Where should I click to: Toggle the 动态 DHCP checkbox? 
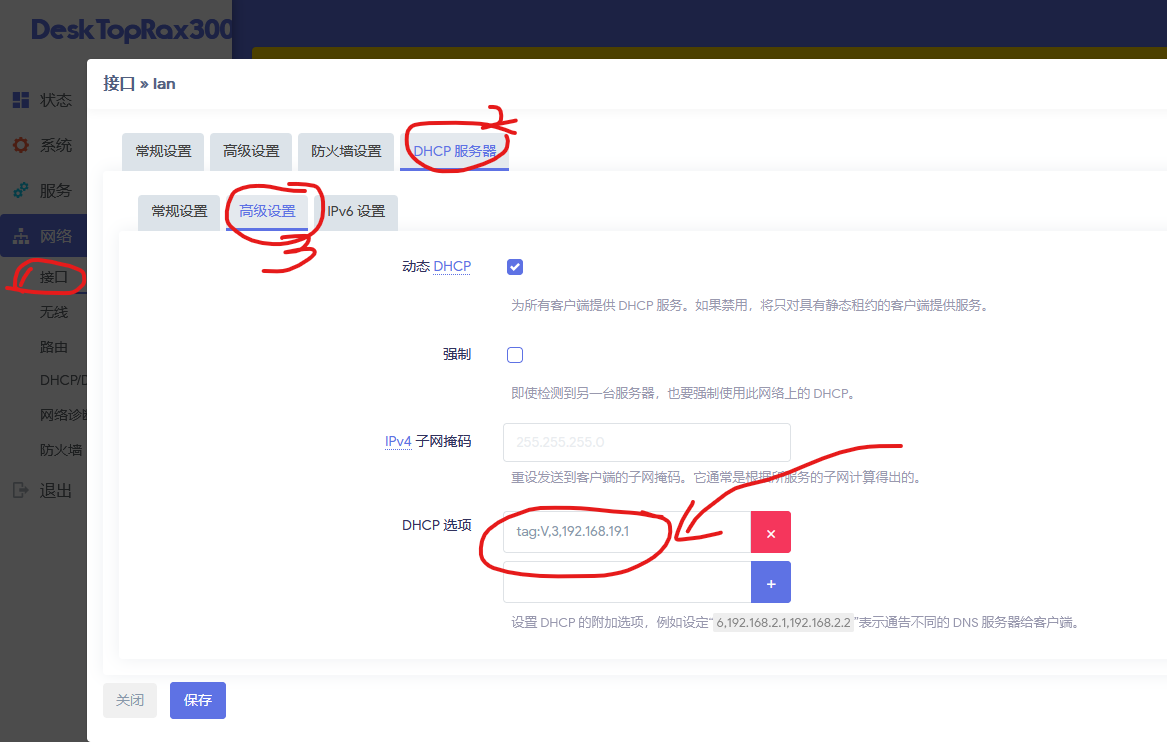point(515,267)
